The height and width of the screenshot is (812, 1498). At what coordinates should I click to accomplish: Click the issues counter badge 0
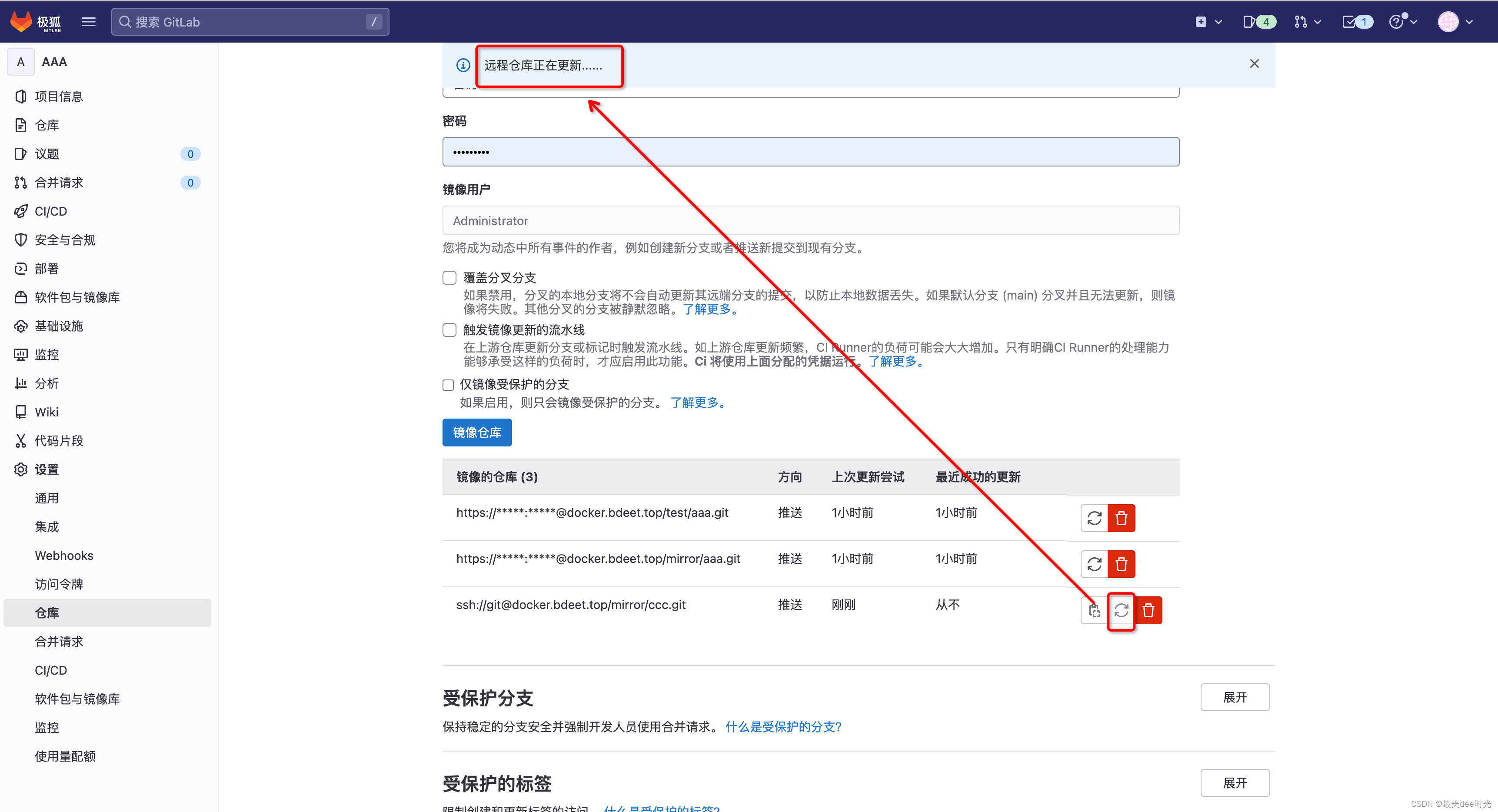pos(190,153)
